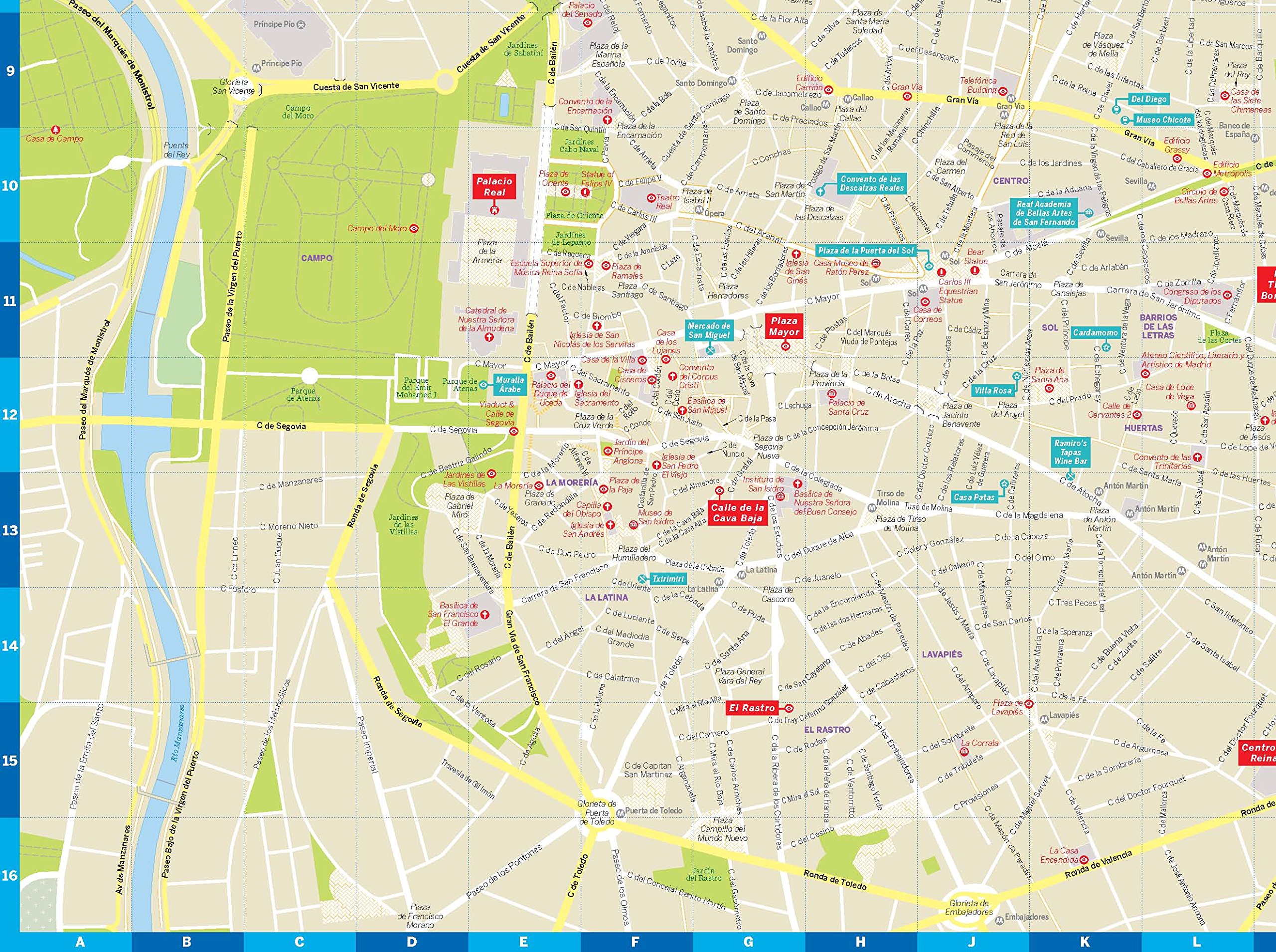Screen dimensions: 1276x952
Task: Click the Calle de la Cava Baja label
Action: pos(737,513)
